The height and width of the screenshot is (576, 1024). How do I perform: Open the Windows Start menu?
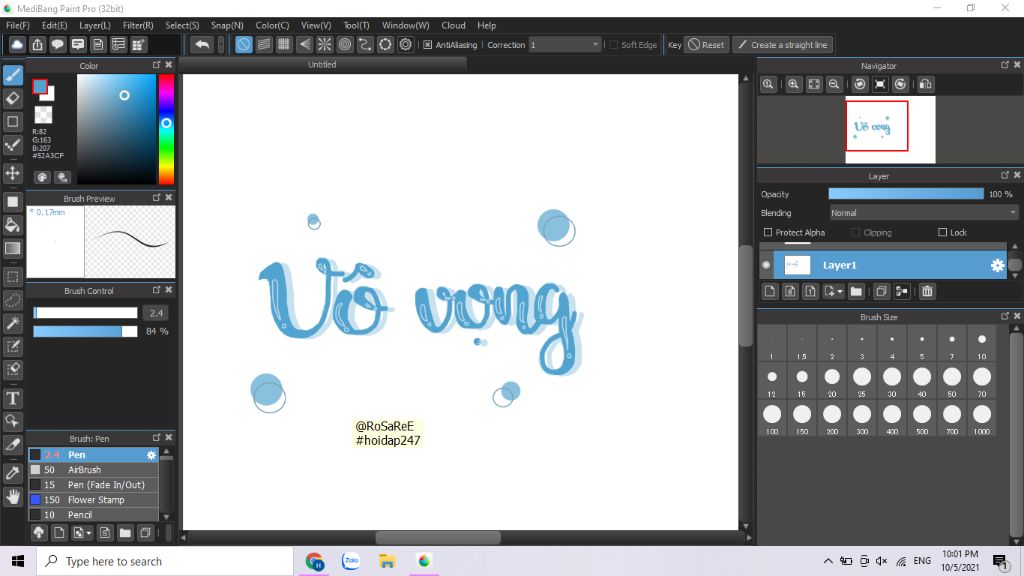(18, 561)
